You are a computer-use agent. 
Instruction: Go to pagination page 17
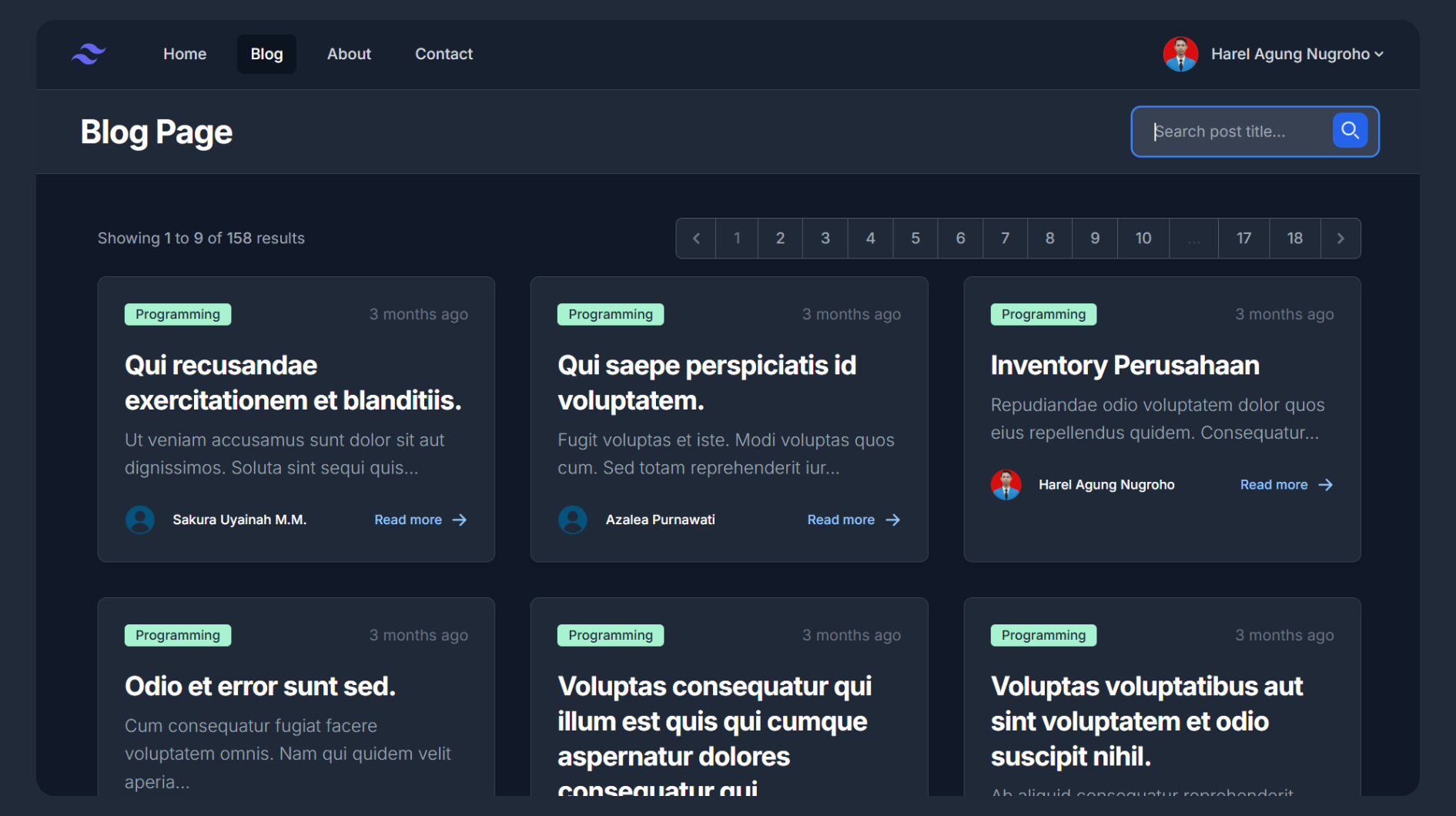point(1243,239)
